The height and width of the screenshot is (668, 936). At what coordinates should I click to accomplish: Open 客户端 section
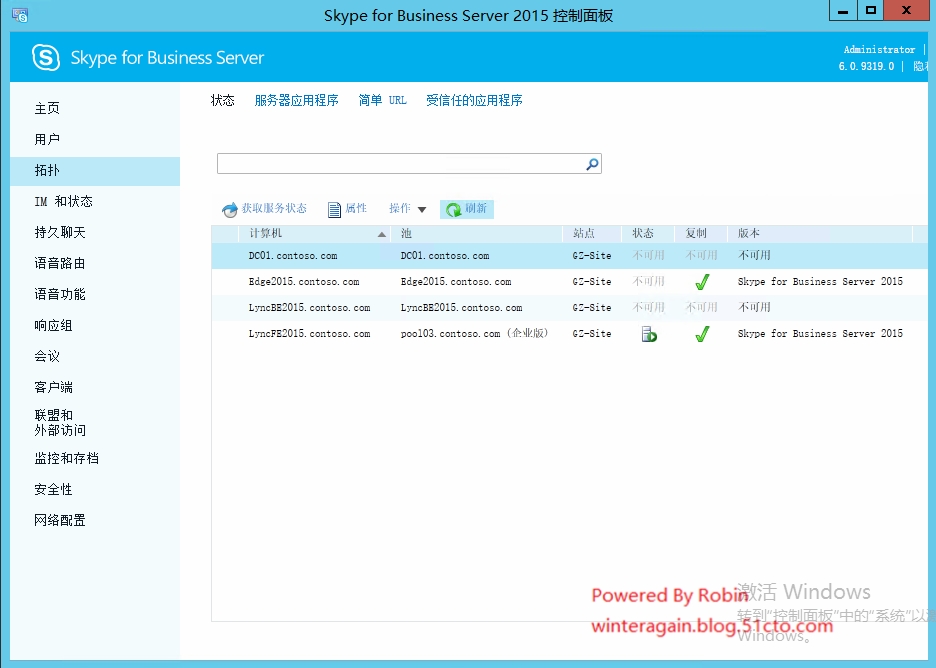pos(54,387)
